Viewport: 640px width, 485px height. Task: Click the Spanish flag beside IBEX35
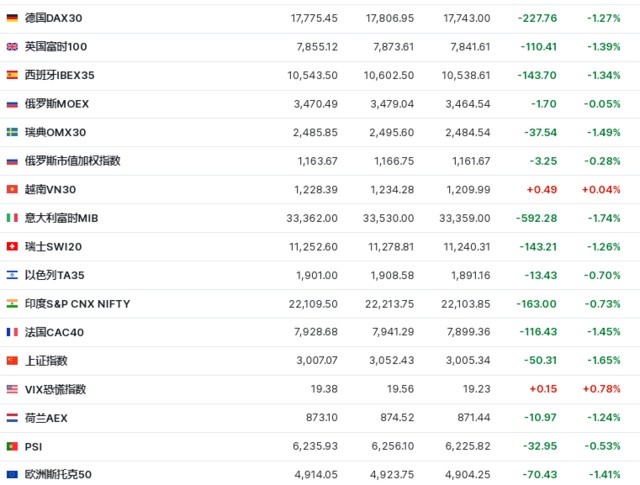12,75
